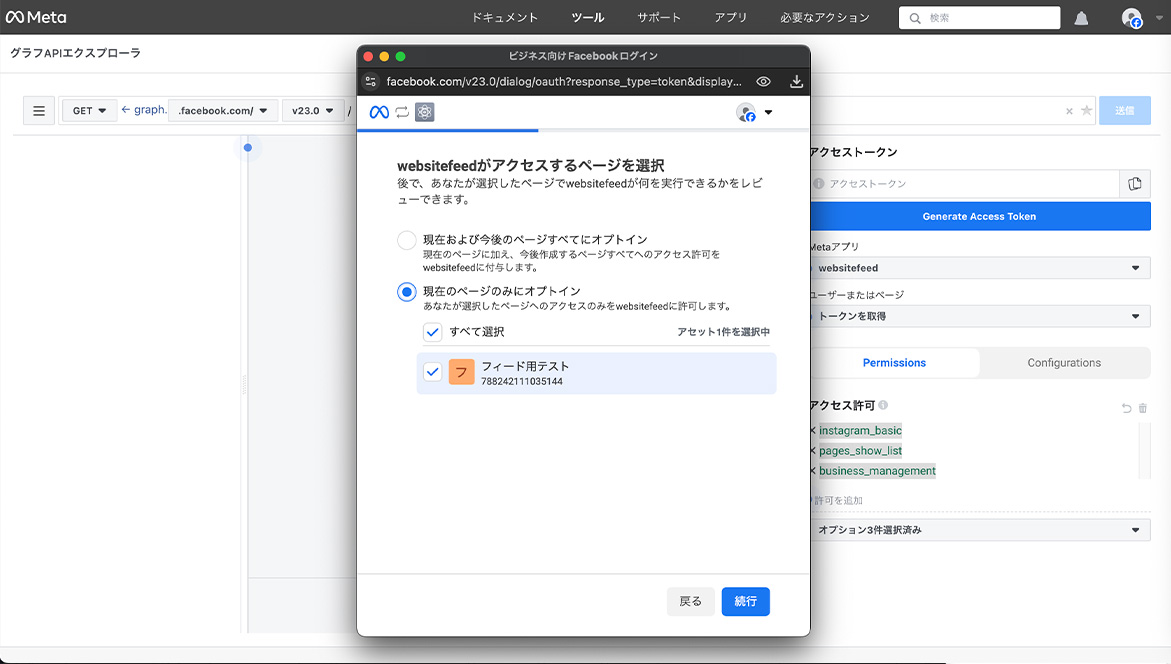Image resolution: width=1171 pixels, height=664 pixels.
Task: Expand the v23.0 version dropdown
Action: pyautogui.click(x=311, y=111)
